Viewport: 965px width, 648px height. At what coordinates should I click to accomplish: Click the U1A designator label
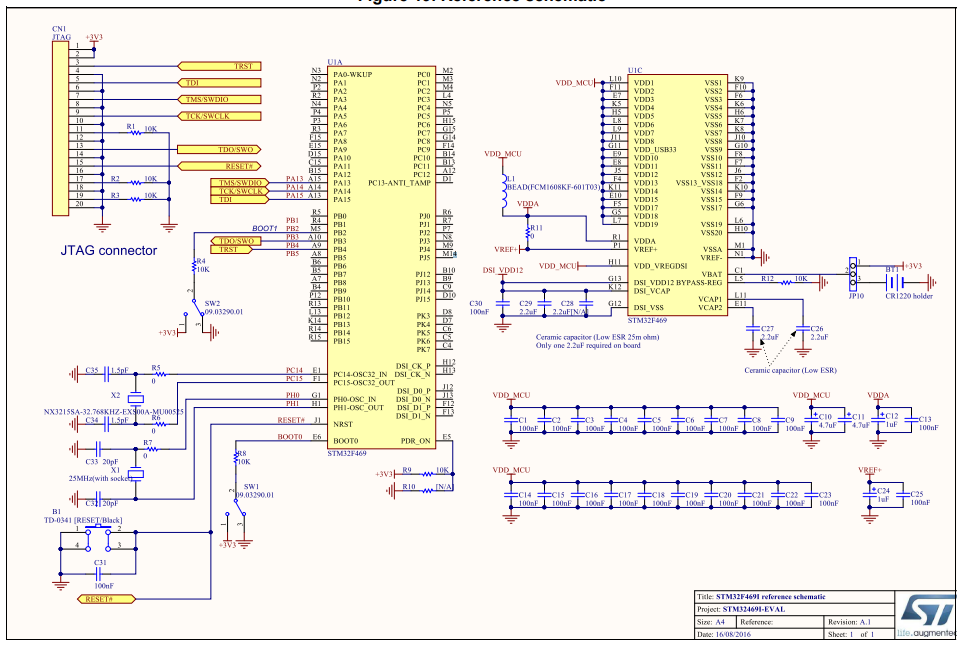(x=335, y=62)
